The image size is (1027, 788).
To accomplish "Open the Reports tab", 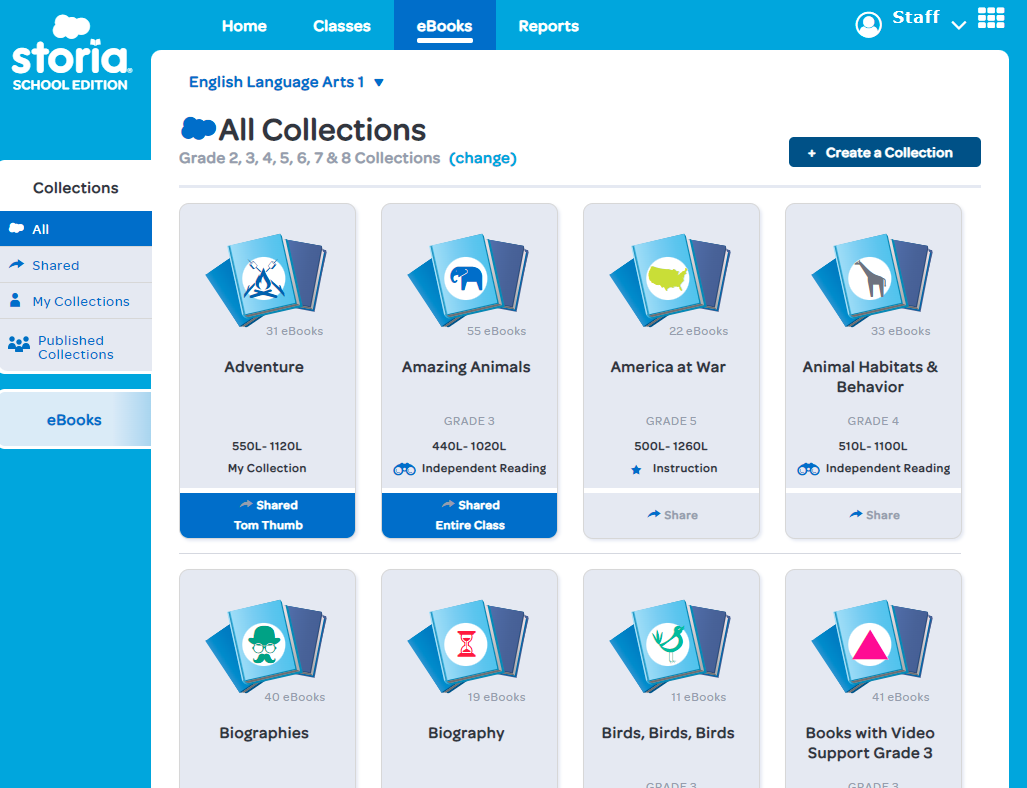I will click(x=549, y=26).
